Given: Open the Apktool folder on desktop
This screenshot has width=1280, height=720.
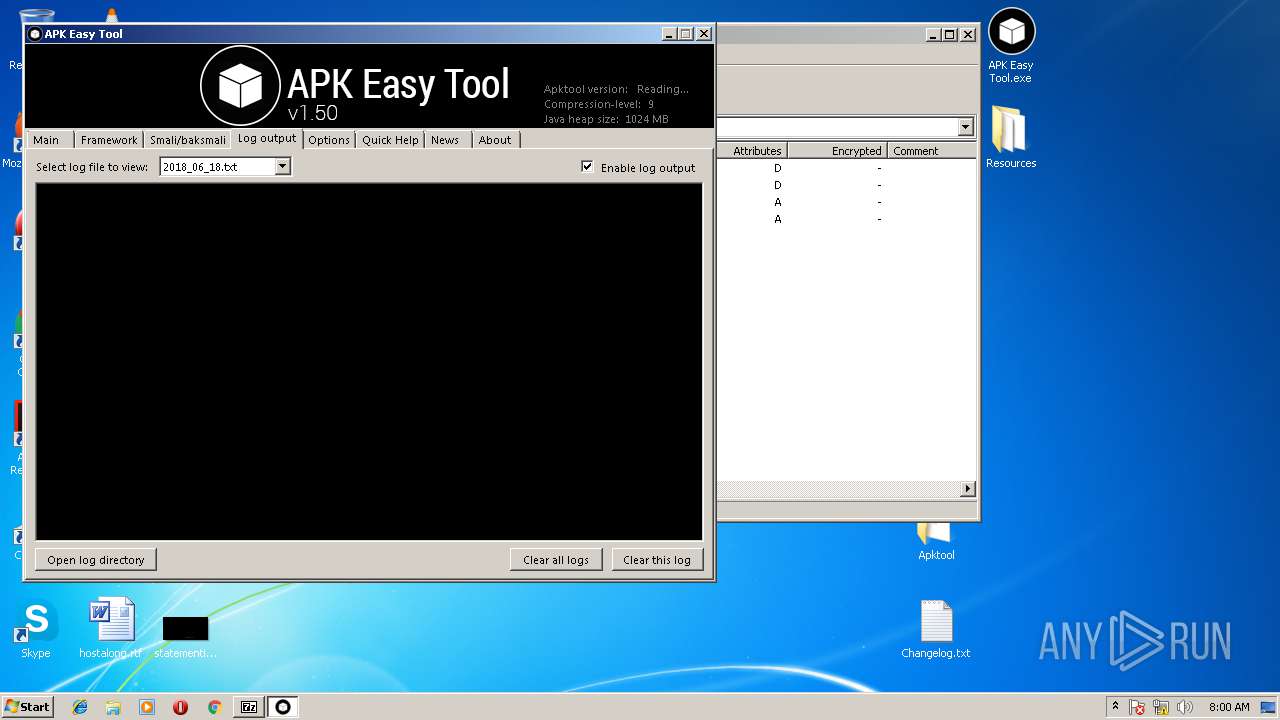Looking at the screenshot, I should coord(936,542).
